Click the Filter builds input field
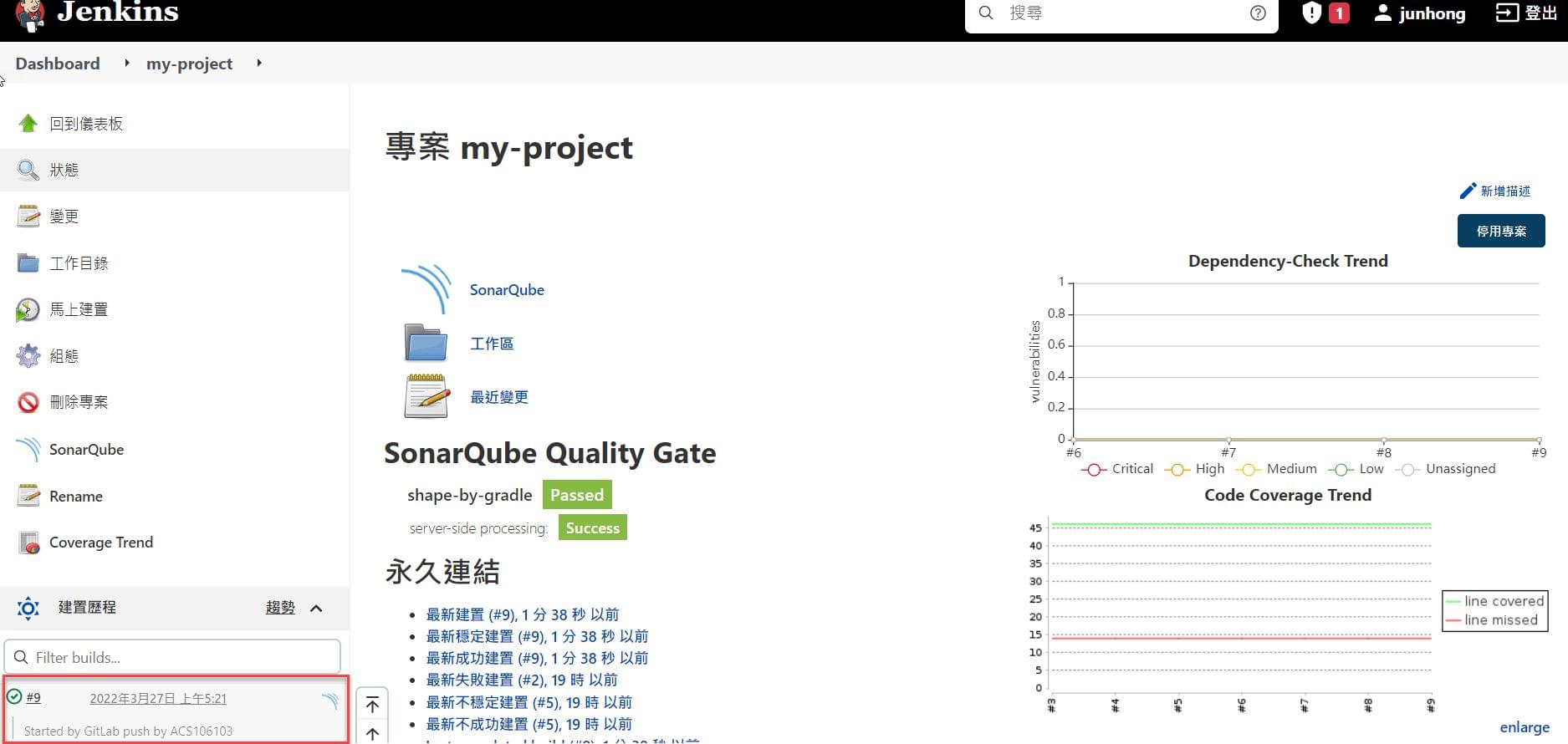The width and height of the screenshot is (1568, 744). click(172, 657)
